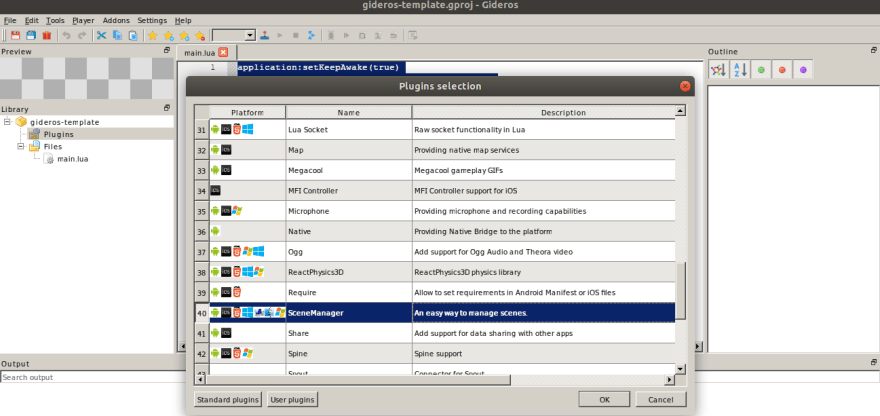
Task: Select main.lua in the Library tree
Action: 72,159
